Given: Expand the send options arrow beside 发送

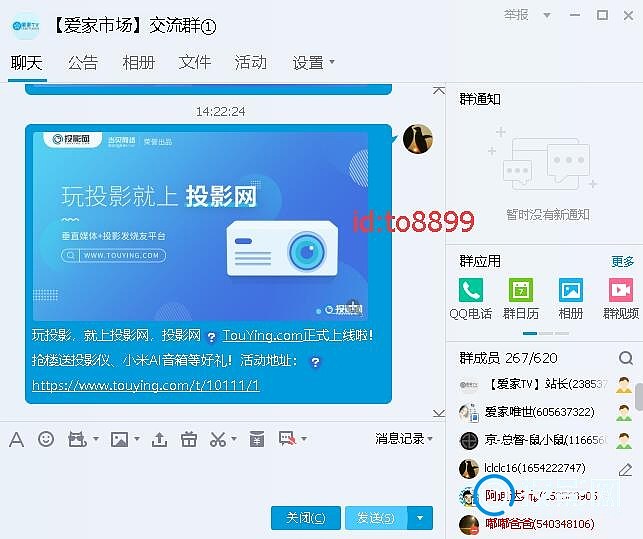Looking at the screenshot, I should coord(421,518).
